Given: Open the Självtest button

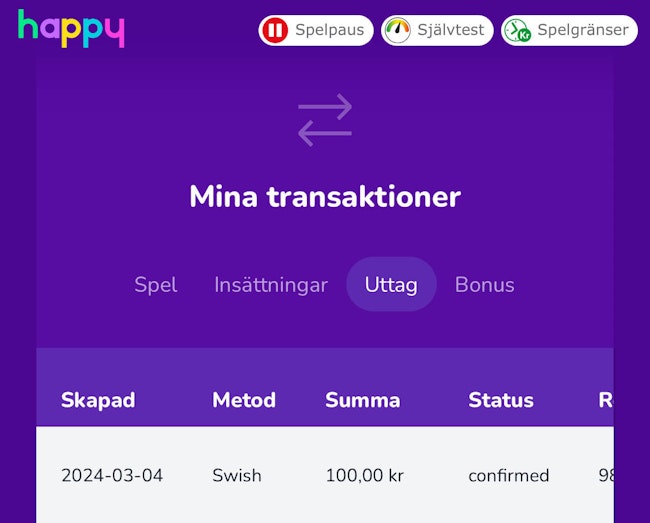Looking at the screenshot, I should (437, 30).
